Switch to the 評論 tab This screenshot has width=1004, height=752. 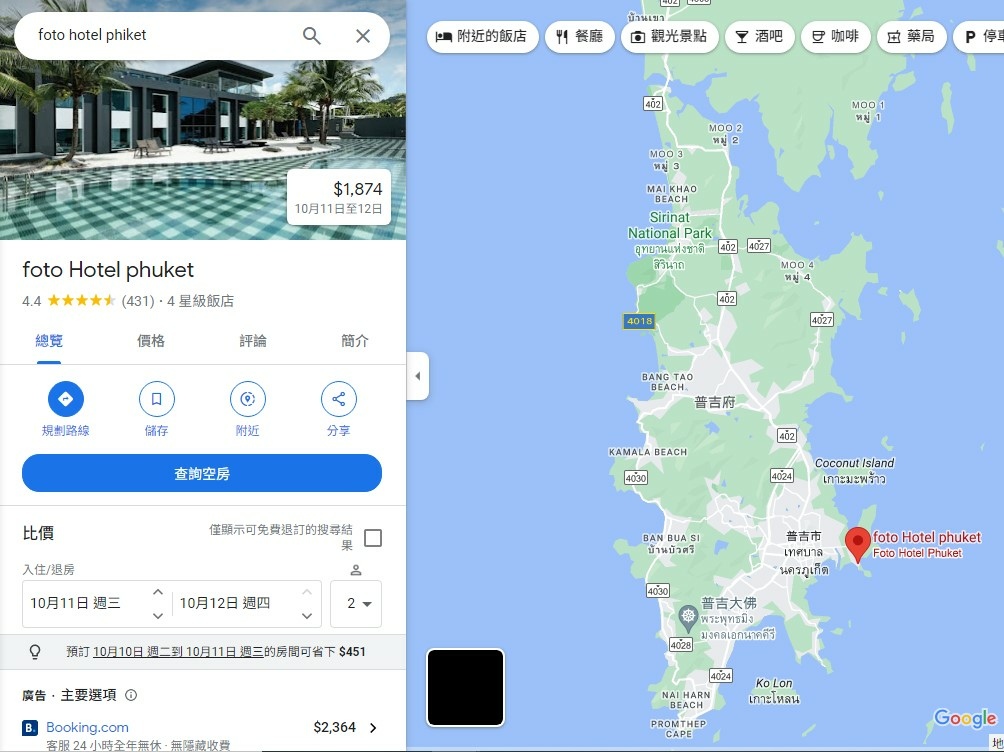(253, 341)
